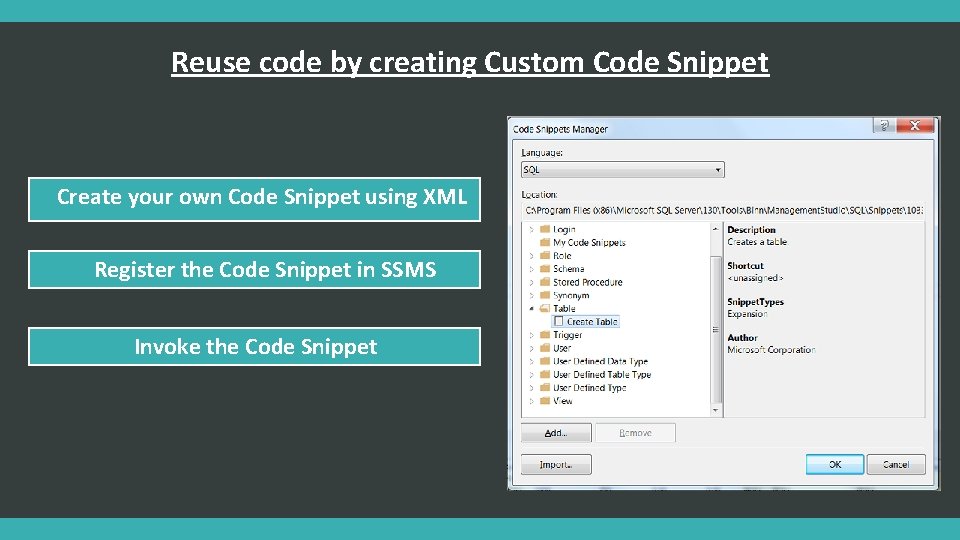
Task: Click the tree vertical scrollbar thumb
Action: pos(715,329)
